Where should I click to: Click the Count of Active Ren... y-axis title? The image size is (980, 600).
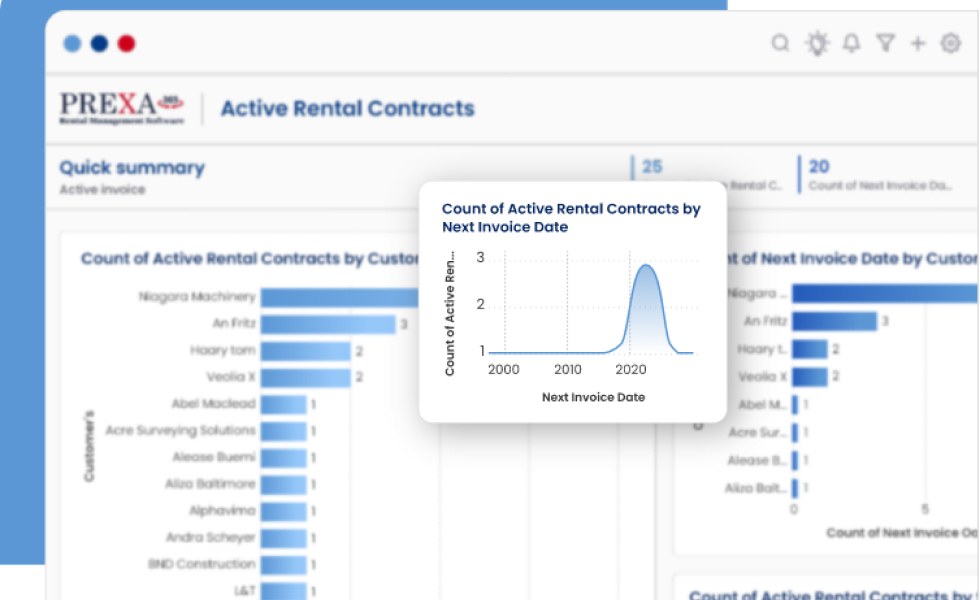449,314
